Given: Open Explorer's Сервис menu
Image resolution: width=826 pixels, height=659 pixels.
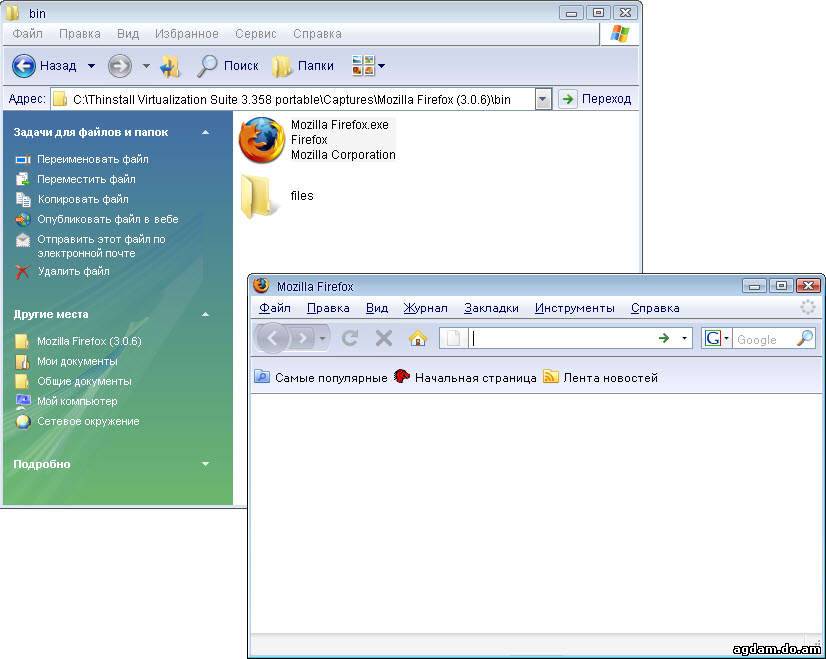Looking at the screenshot, I should 255,34.
